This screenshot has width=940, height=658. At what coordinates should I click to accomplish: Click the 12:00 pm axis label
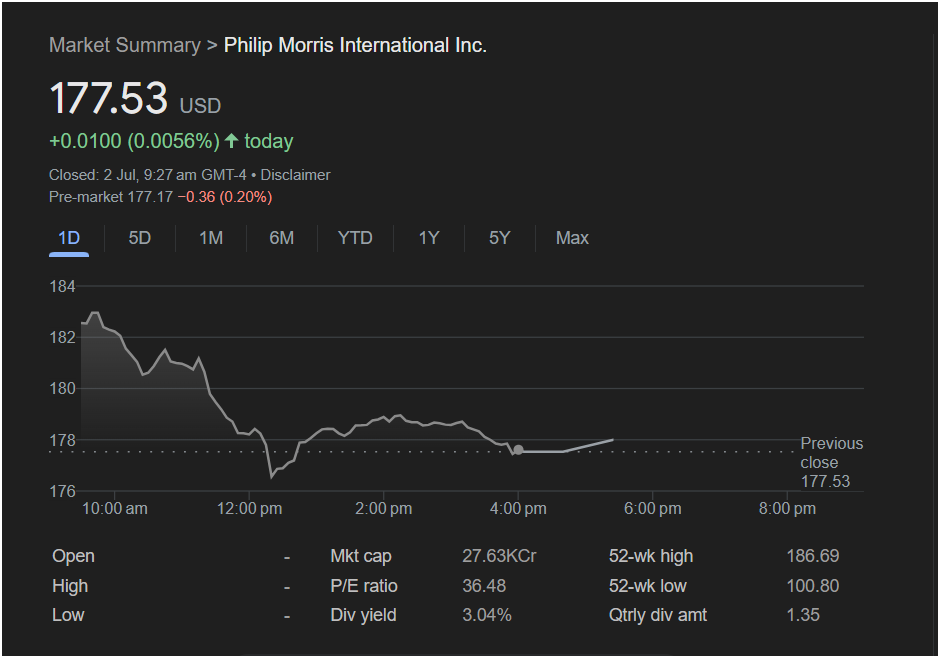coord(249,509)
